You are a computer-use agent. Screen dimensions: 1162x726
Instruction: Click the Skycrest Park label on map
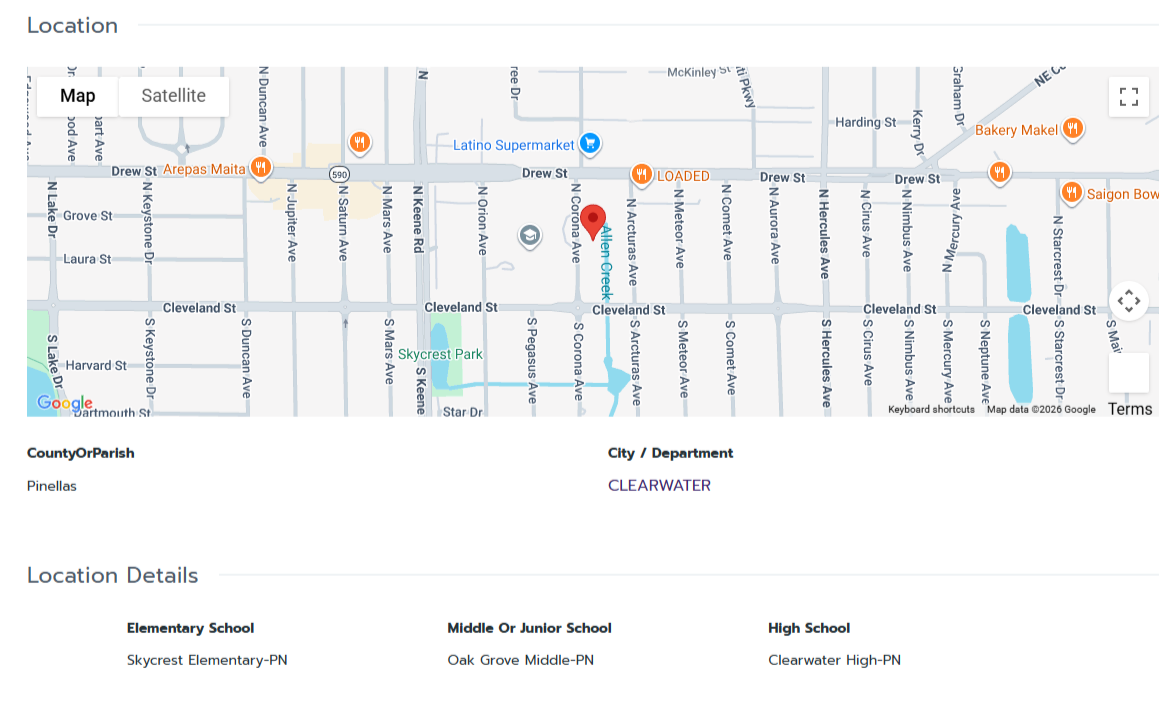[440, 354]
